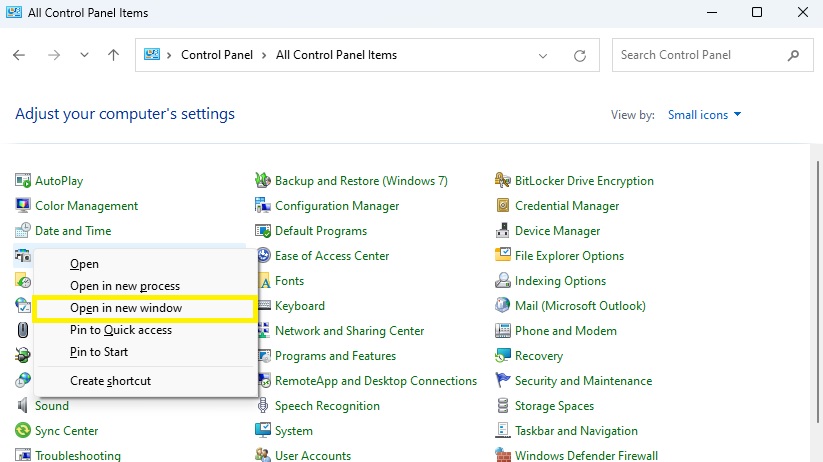Click the Speech Recognition microphone icon

click(262, 405)
